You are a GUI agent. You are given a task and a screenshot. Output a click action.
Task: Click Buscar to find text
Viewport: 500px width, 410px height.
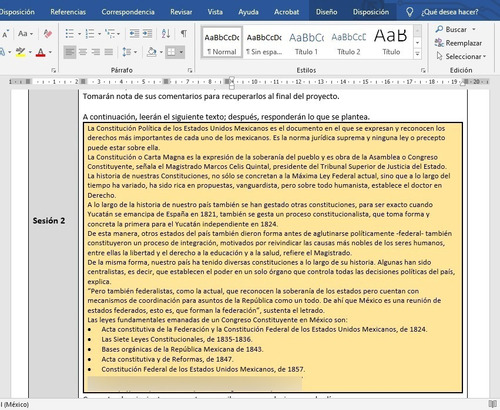pyautogui.click(x=451, y=29)
